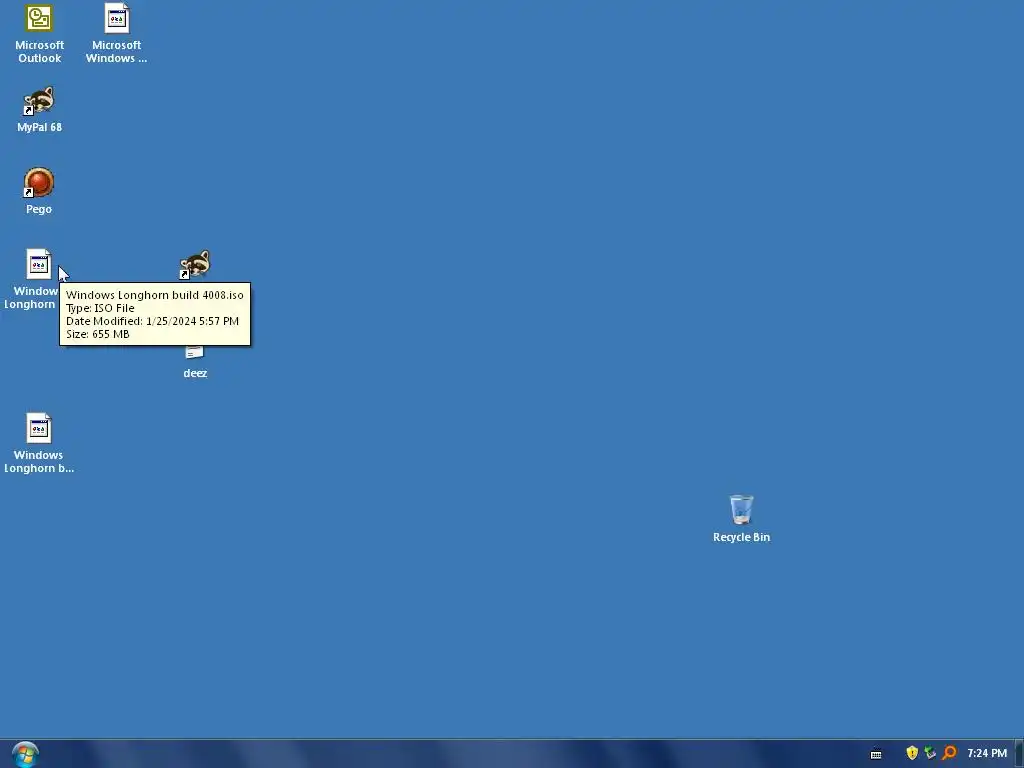
Task: Select the MyPal 68 shortcut
Action: pyautogui.click(x=39, y=101)
